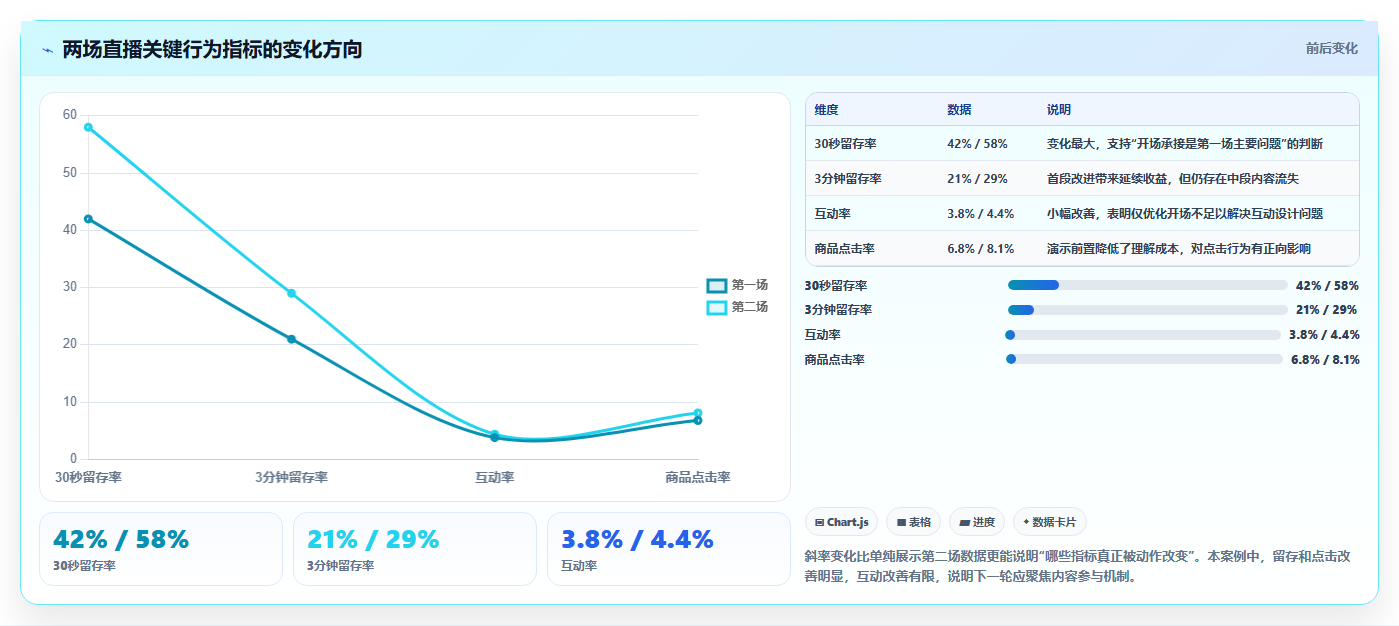Click the title 两场直播关键行为指标的变化方向
The height and width of the screenshot is (626, 1399).
coord(212,50)
